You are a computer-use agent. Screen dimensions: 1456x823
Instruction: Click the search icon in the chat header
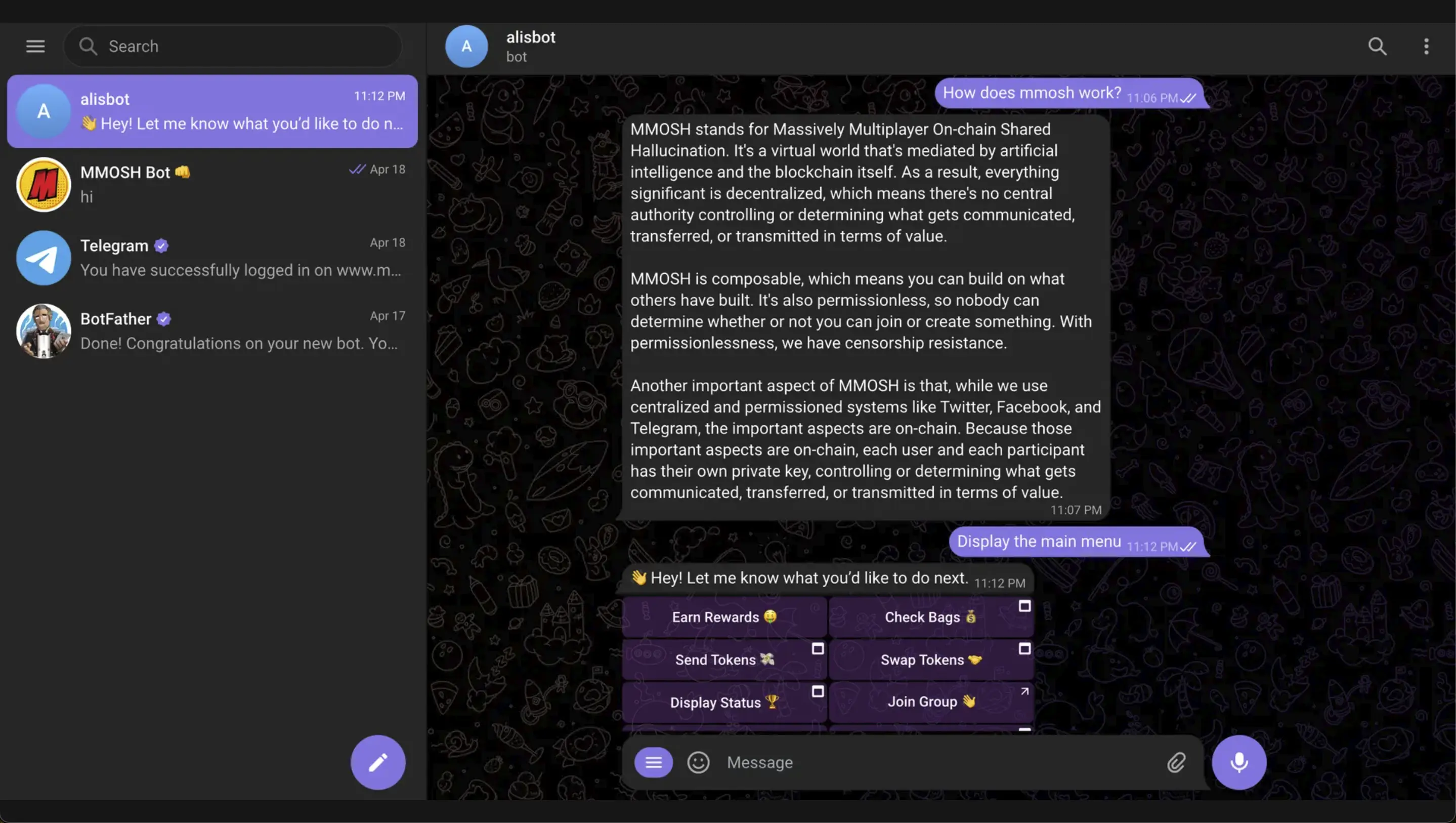[x=1378, y=47]
